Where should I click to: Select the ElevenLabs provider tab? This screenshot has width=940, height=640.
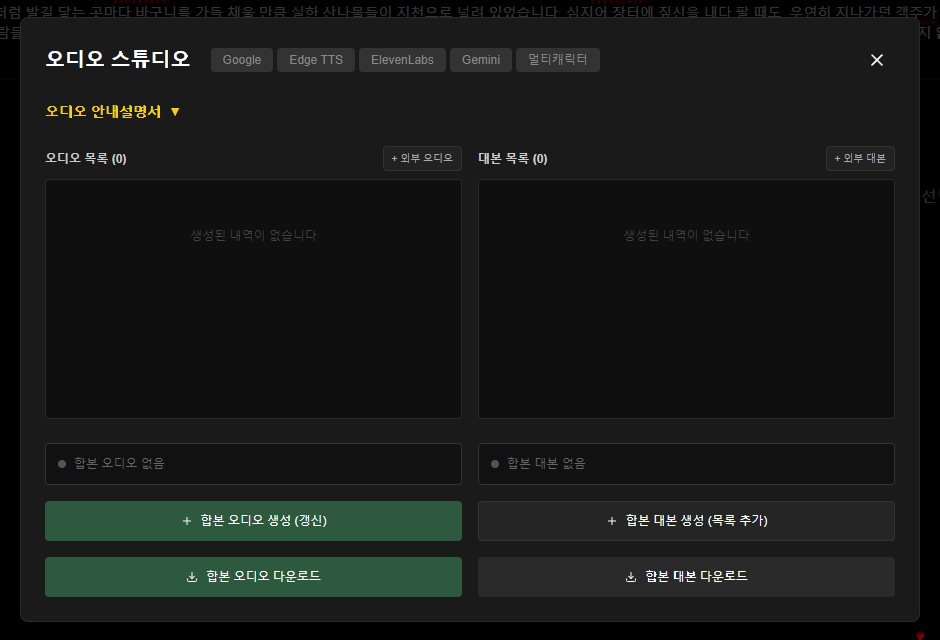pyautogui.click(x=402, y=60)
